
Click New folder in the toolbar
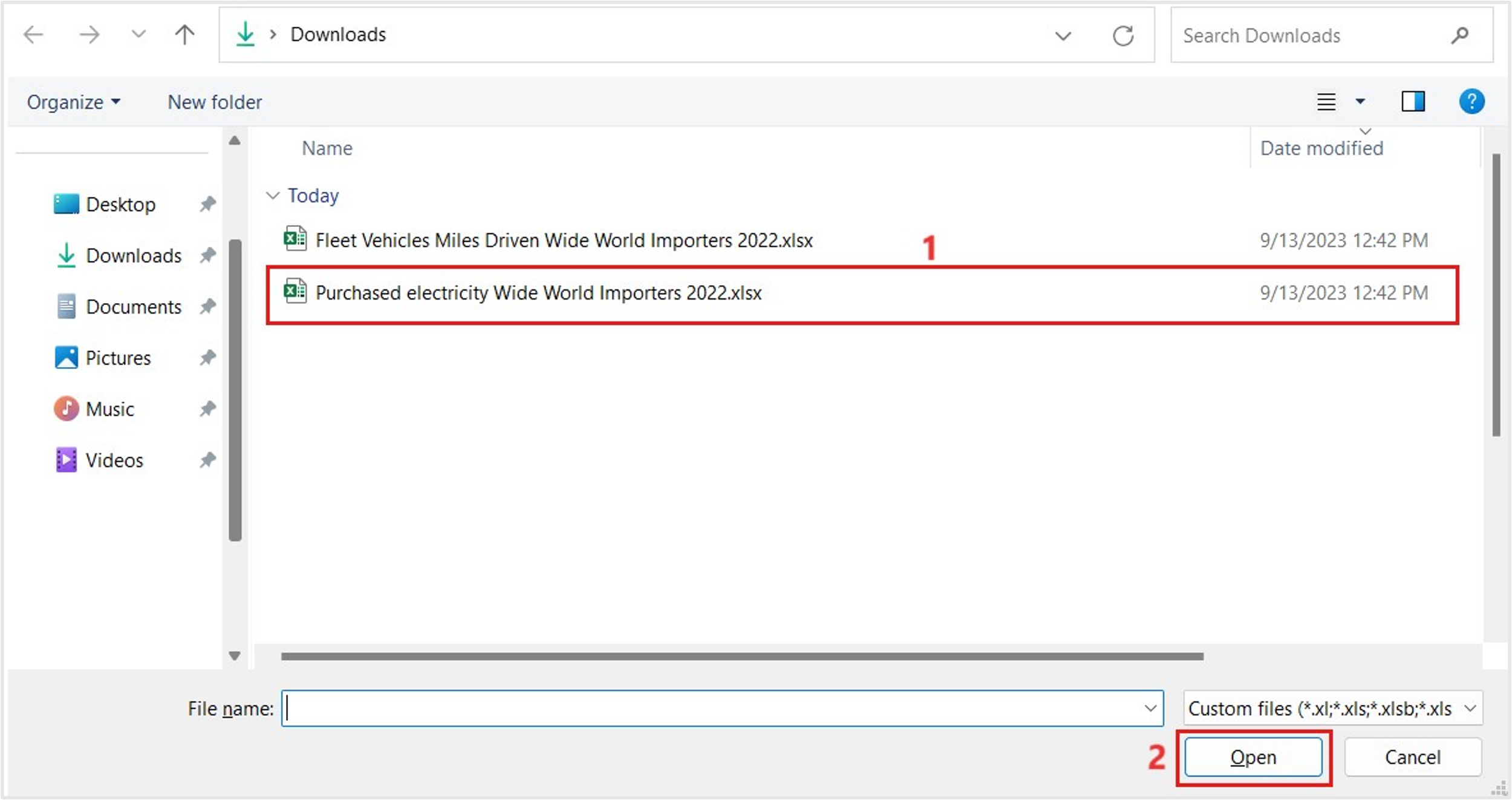tap(215, 102)
